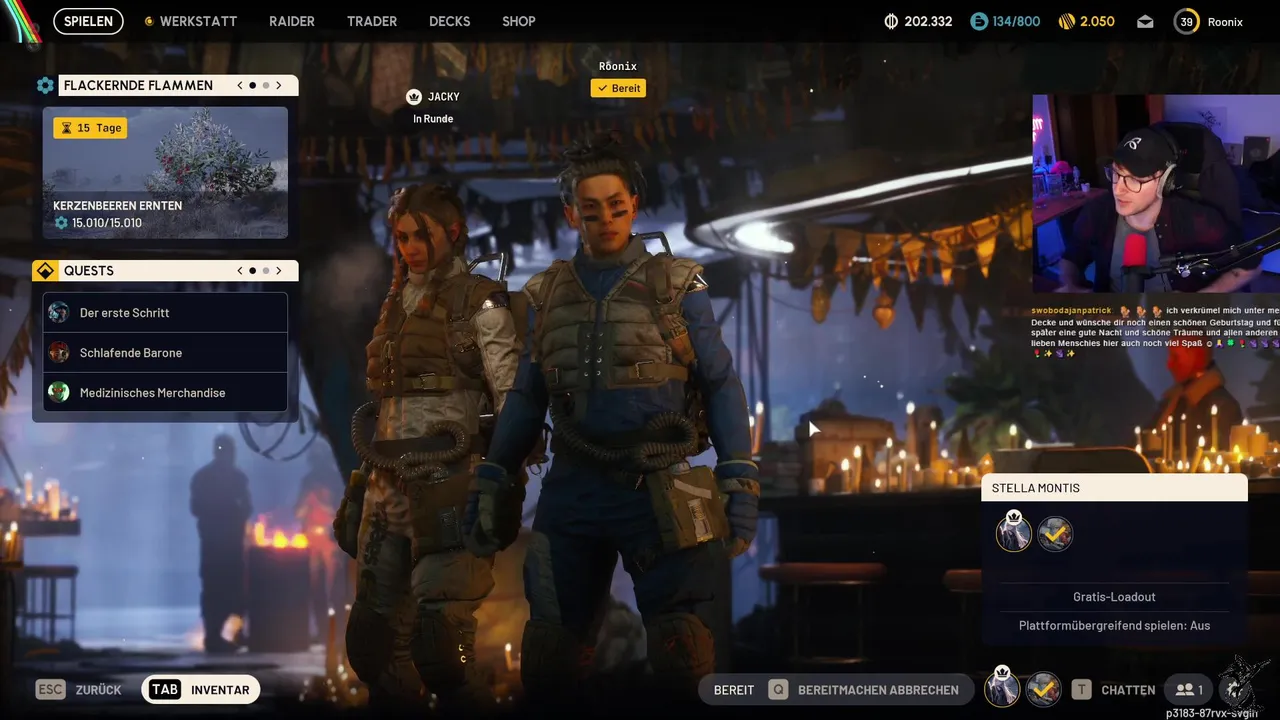This screenshot has height=720, width=1280.
Task: Open the SPIELEN tab
Action: (88, 21)
